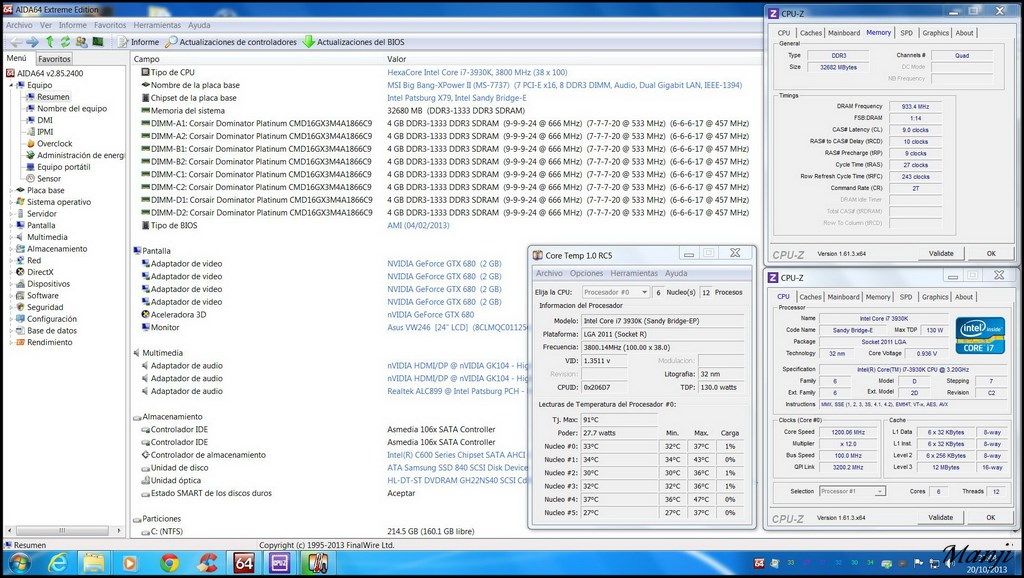Expand the Almacenamiento tree node in the sidebar
The image size is (1024, 578).
[x=11, y=249]
